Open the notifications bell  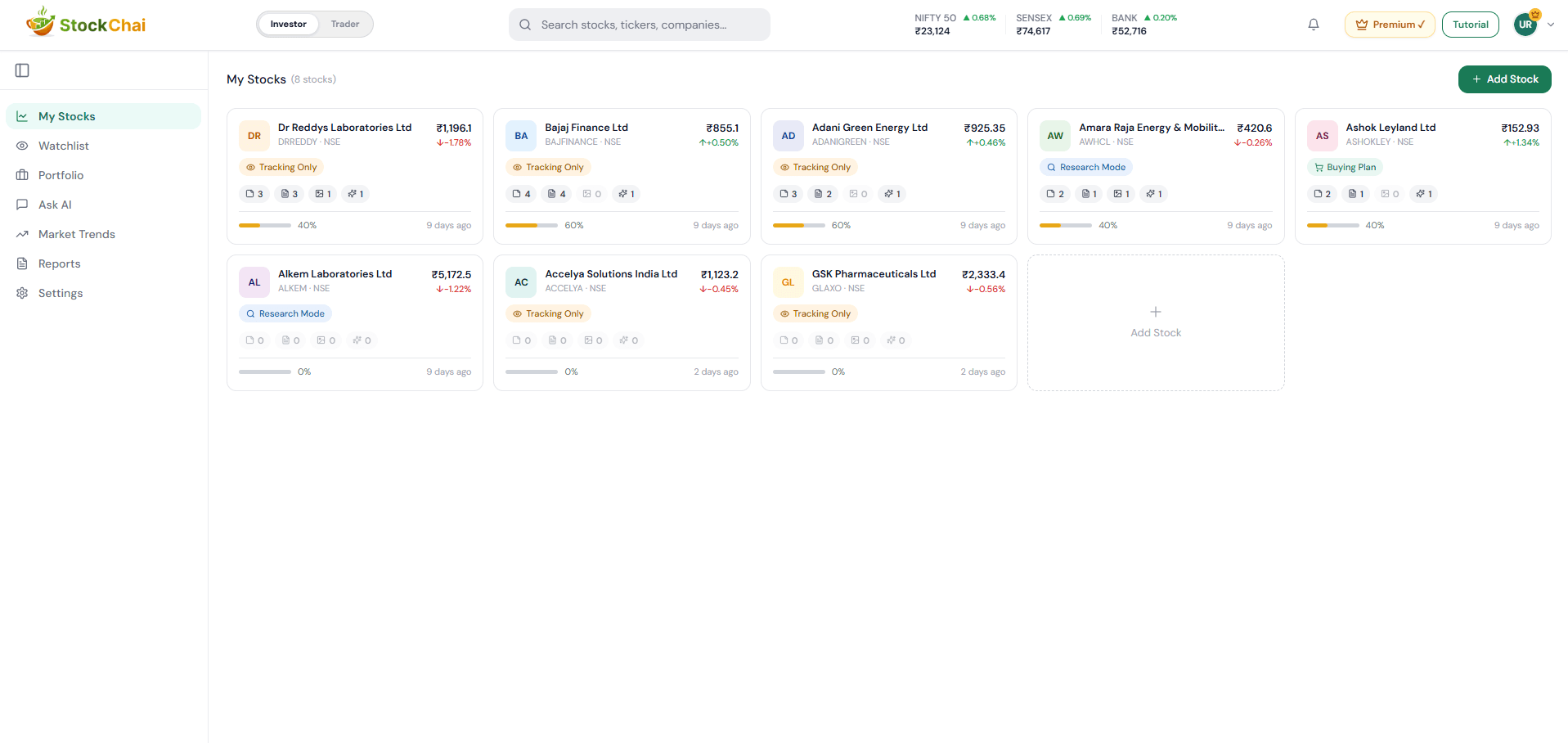[x=1314, y=25]
